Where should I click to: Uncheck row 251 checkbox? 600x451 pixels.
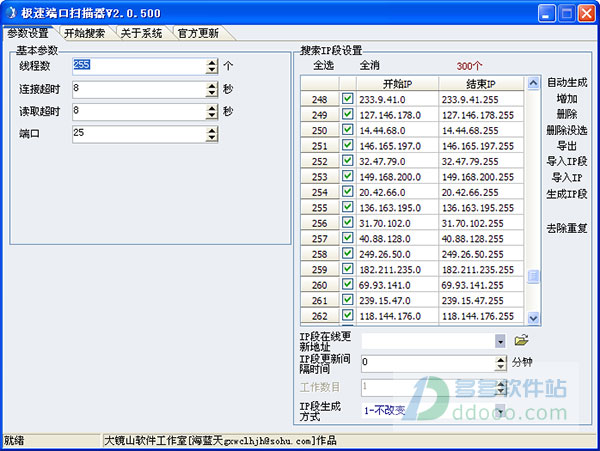[x=347, y=145]
